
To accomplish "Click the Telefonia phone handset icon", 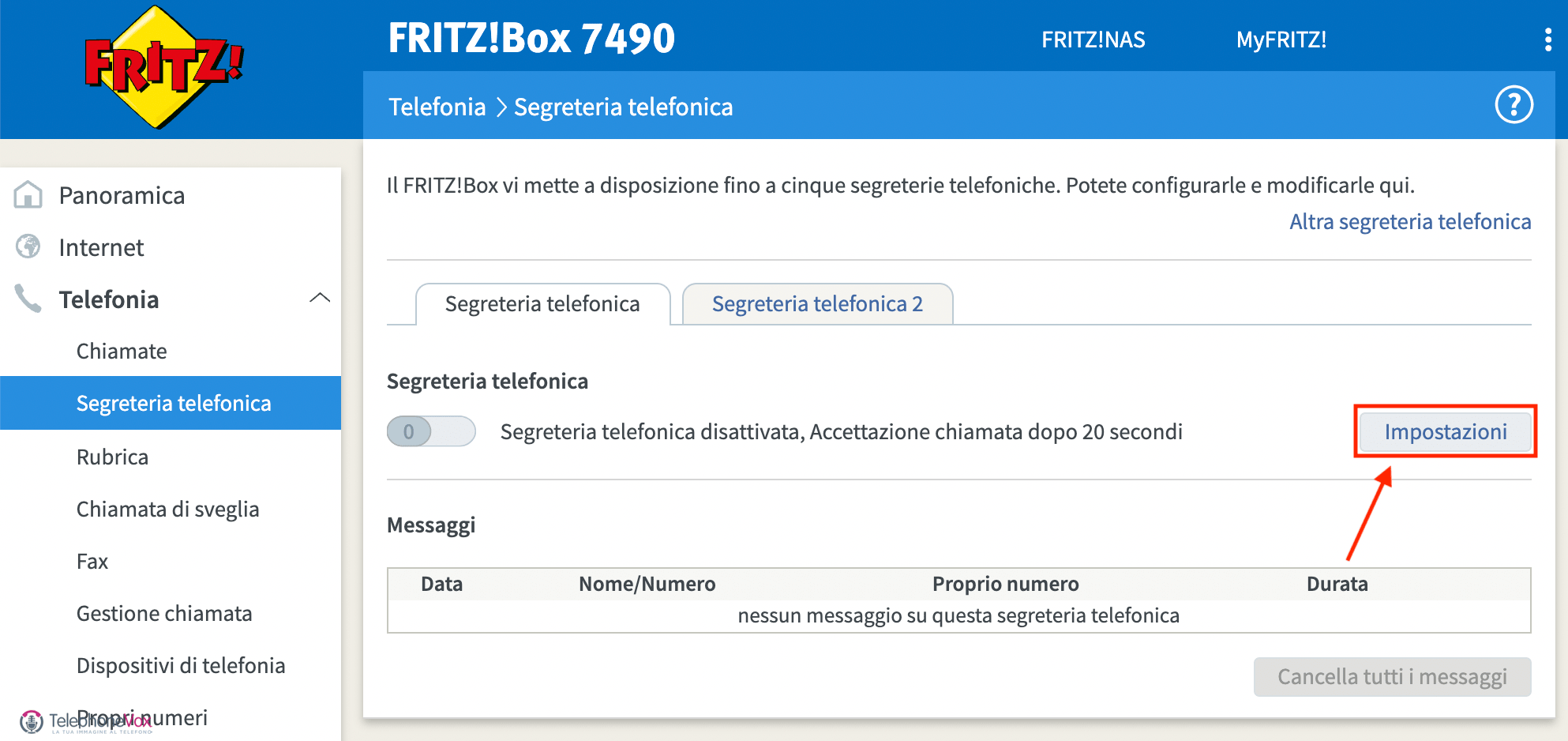I will coord(28,299).
